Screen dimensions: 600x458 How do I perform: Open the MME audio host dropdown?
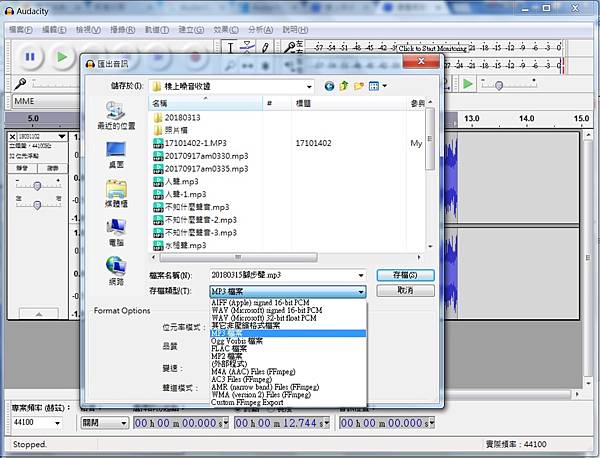point(46,101)
